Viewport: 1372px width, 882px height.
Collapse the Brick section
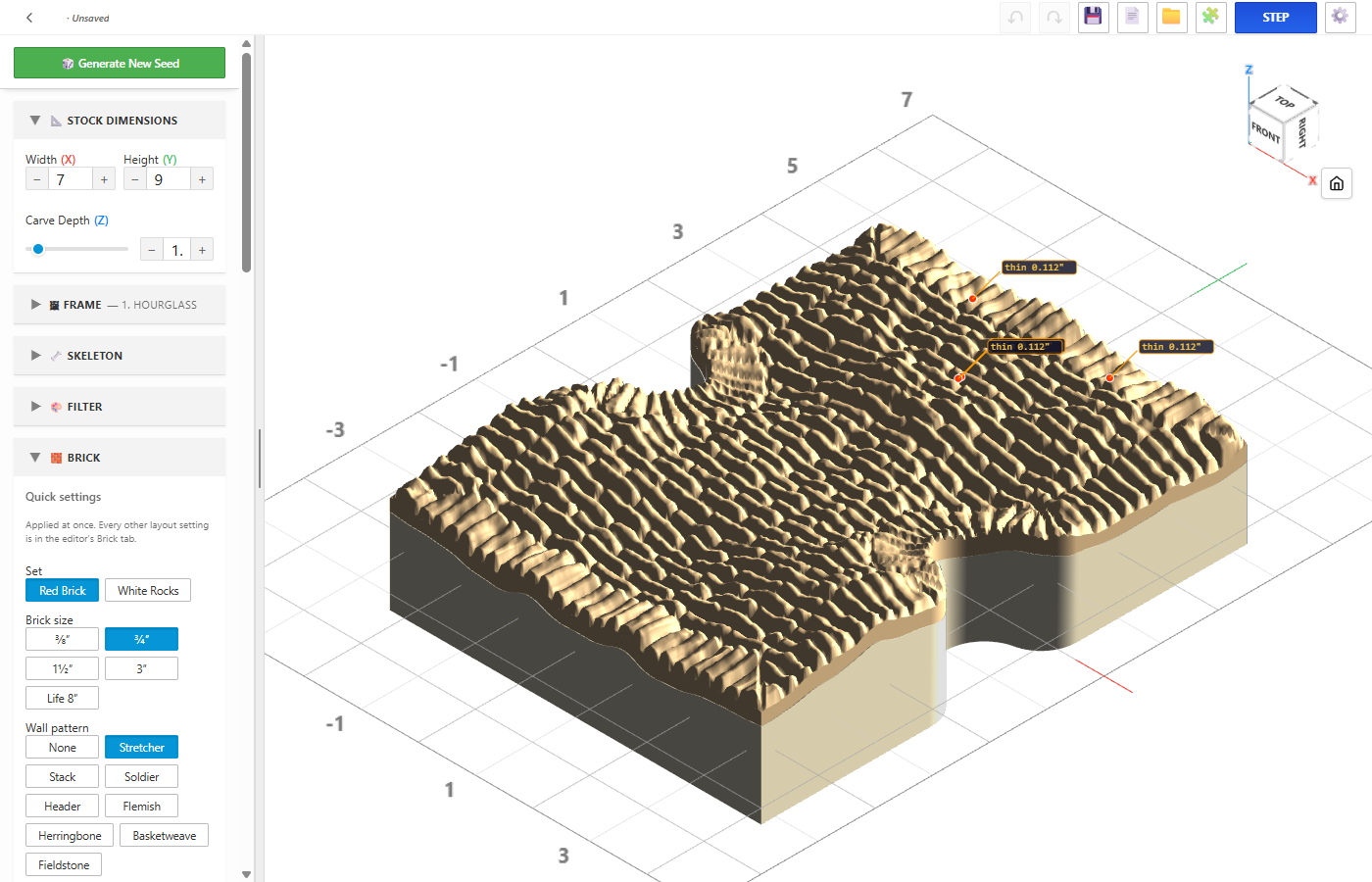(120, 458)
